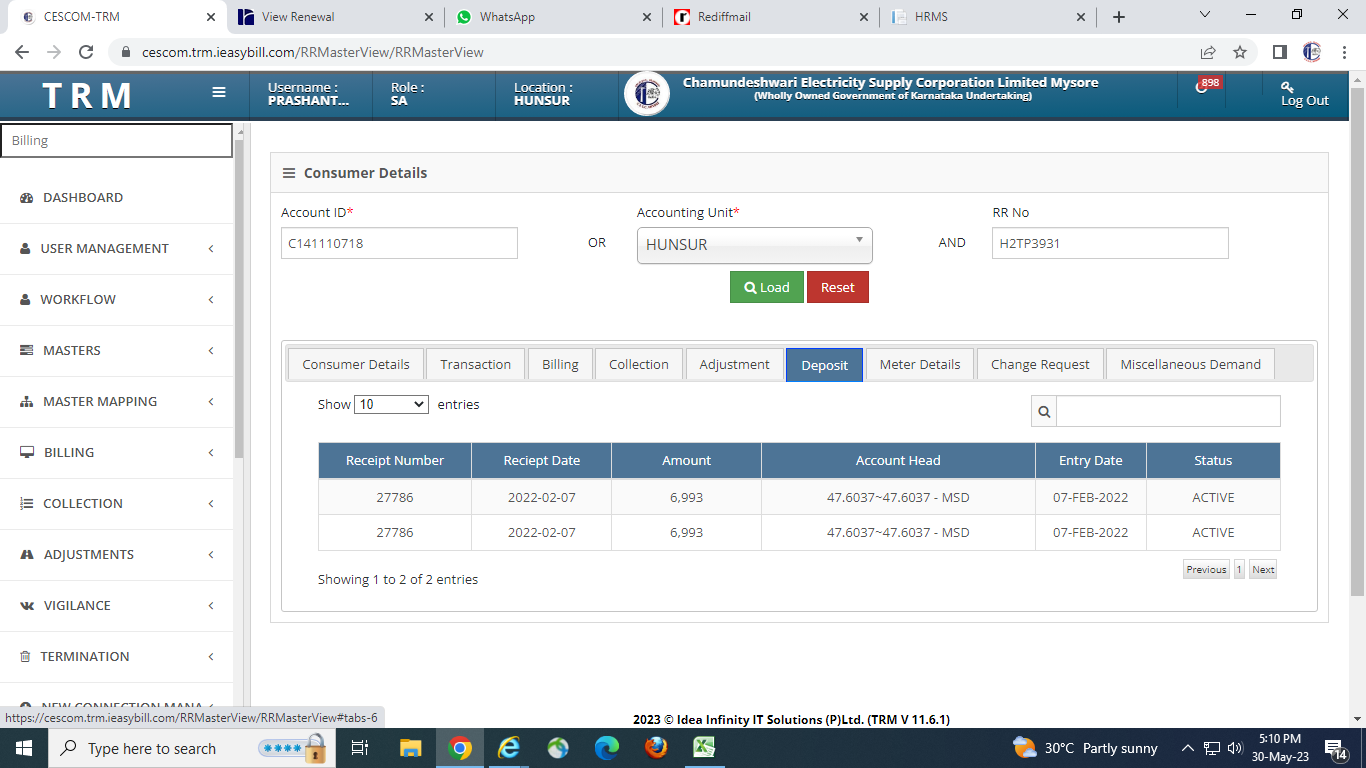Image resolution: width=1366 pixels, height=768 pixels.
Task: Click the Master Mapping sitemap icon
Action: click(x=27, y=402)
